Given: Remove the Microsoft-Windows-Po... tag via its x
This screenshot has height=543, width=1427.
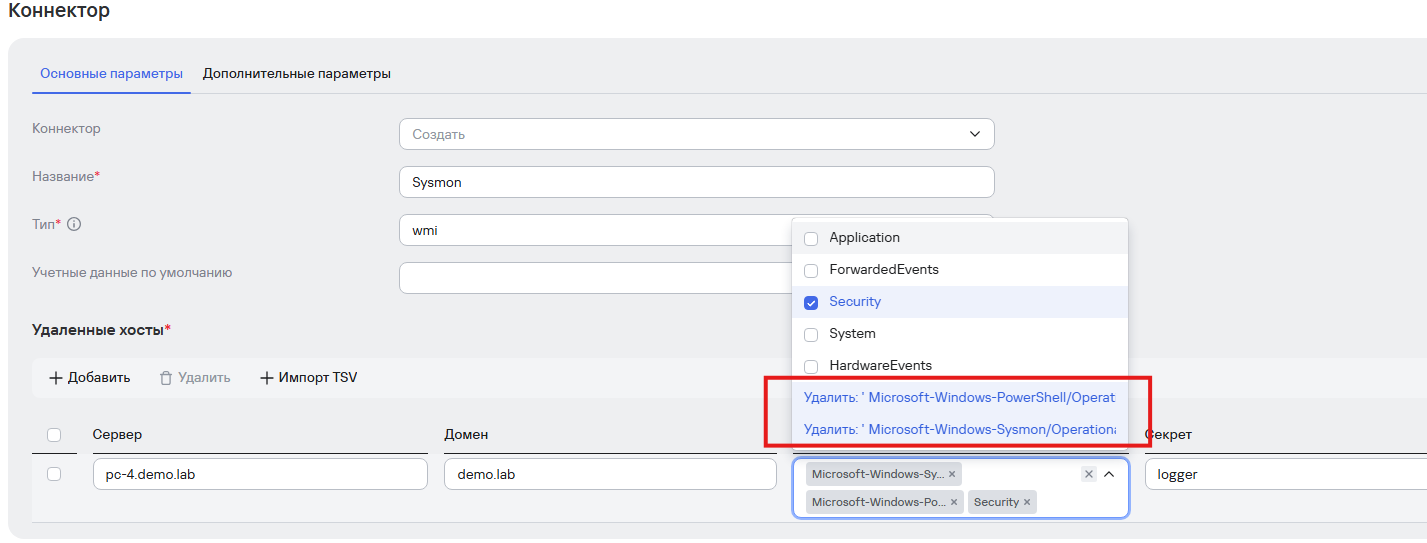Looking at the screenshot, I should tap(954, 502).
